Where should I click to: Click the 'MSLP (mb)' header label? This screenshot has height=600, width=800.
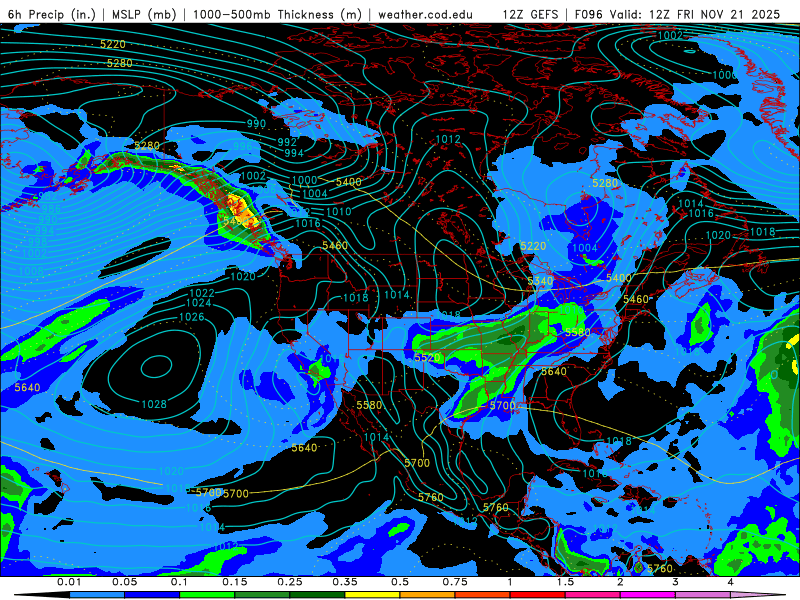(x=144, y=14)
